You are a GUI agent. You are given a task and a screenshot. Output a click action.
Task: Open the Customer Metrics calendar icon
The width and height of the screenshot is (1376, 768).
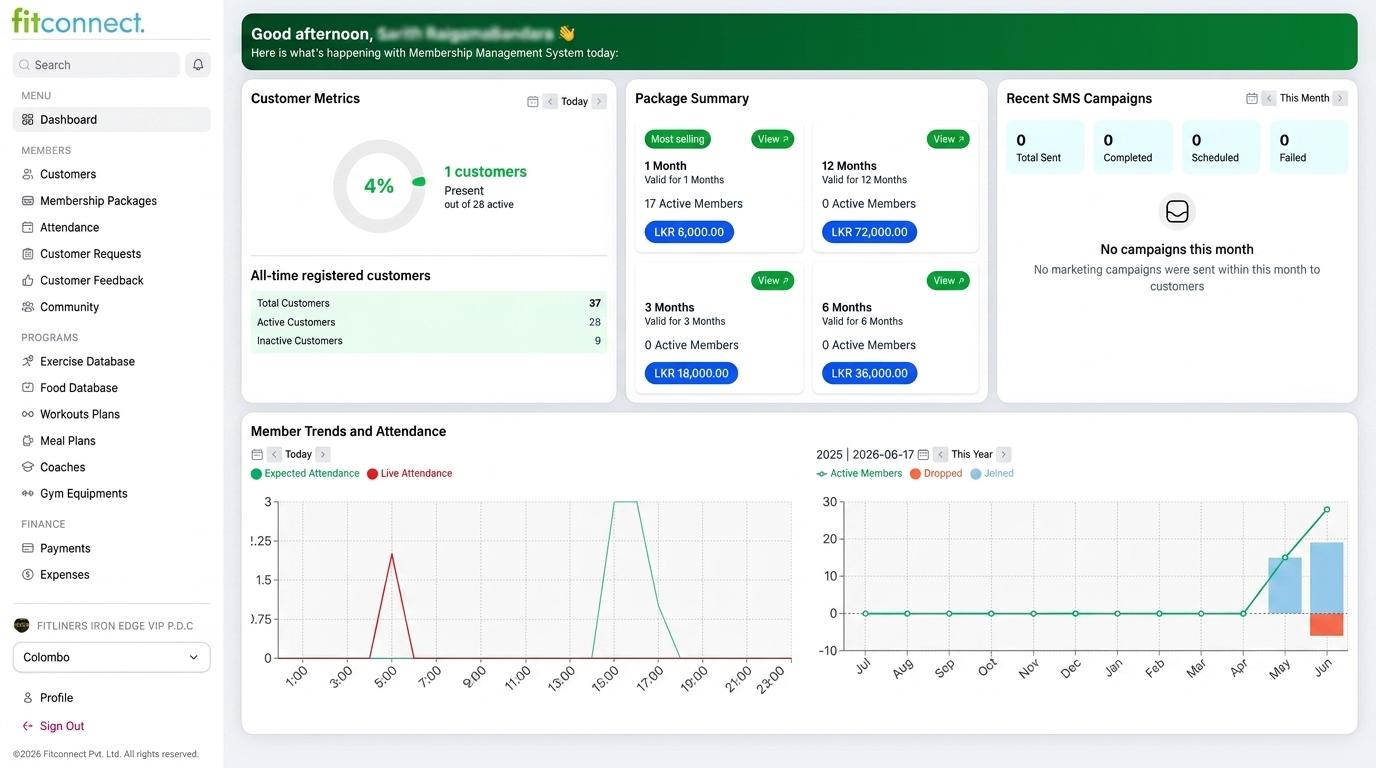point(532,101)
